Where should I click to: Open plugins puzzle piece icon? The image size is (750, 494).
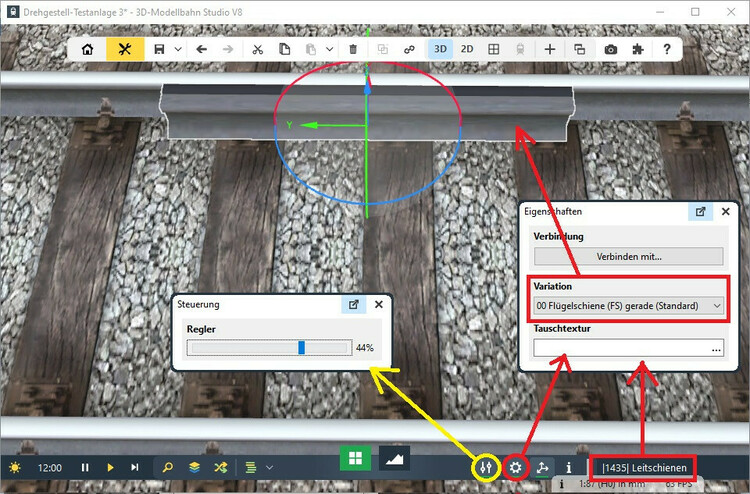coord(638,49)
